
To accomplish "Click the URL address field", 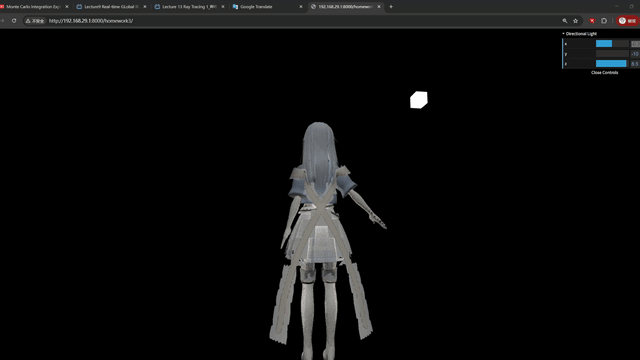I will 302,21.
